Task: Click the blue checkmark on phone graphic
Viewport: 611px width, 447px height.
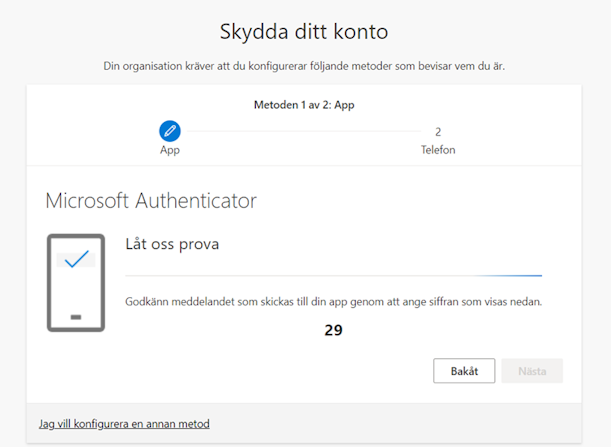Action: [77, 259]
